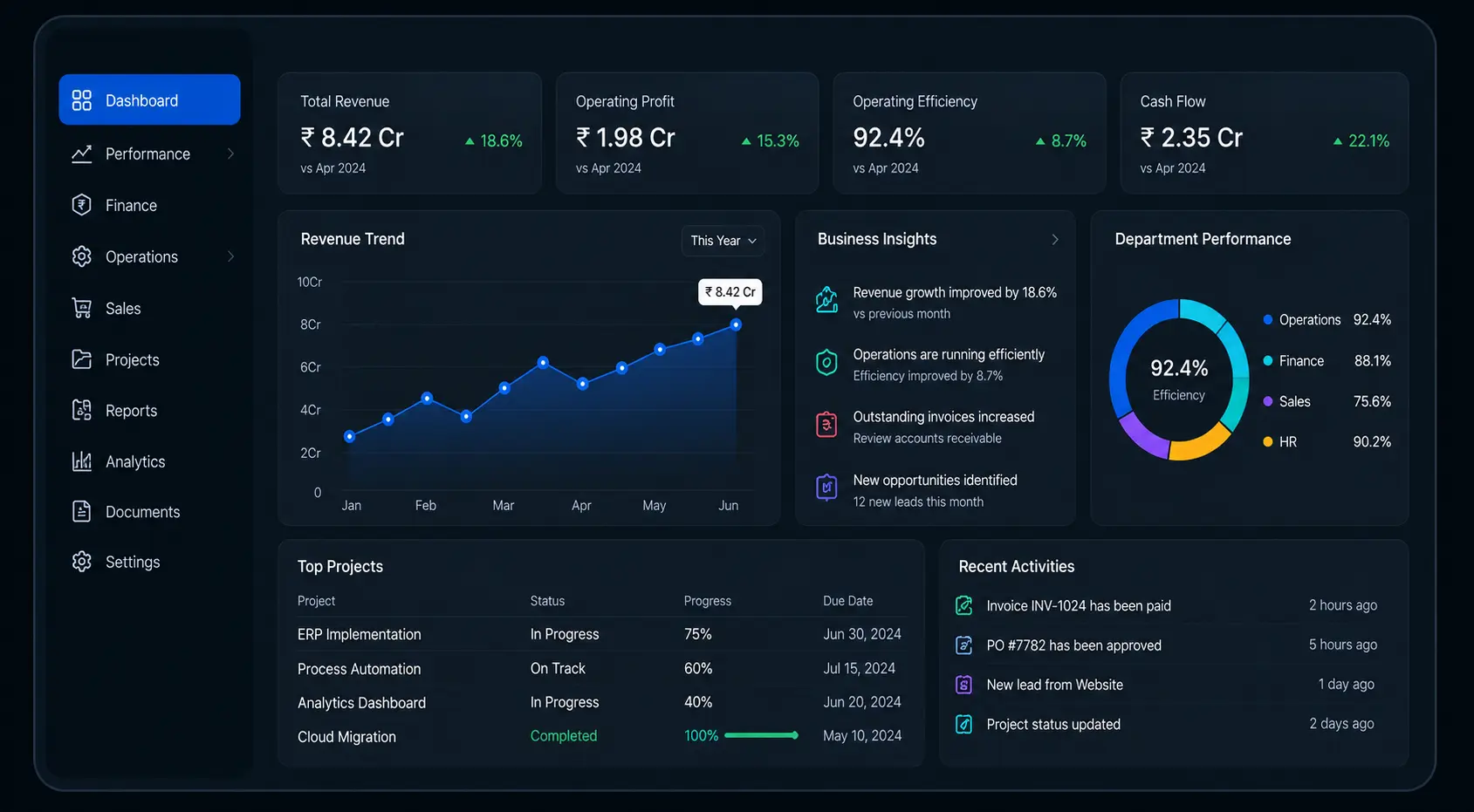Click the Projects folder icon

click(81, 359)
